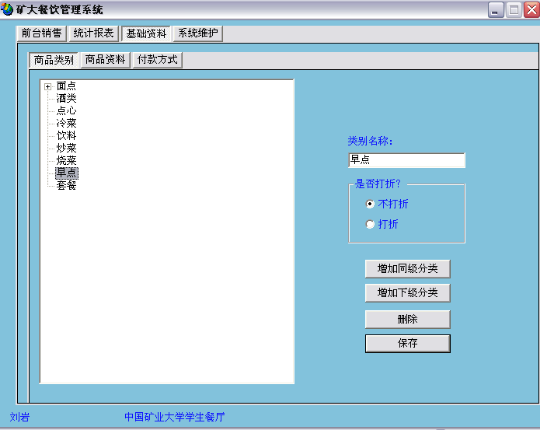Click the 增加下级分类 button
540x430 pixels.
coord(408,293)
